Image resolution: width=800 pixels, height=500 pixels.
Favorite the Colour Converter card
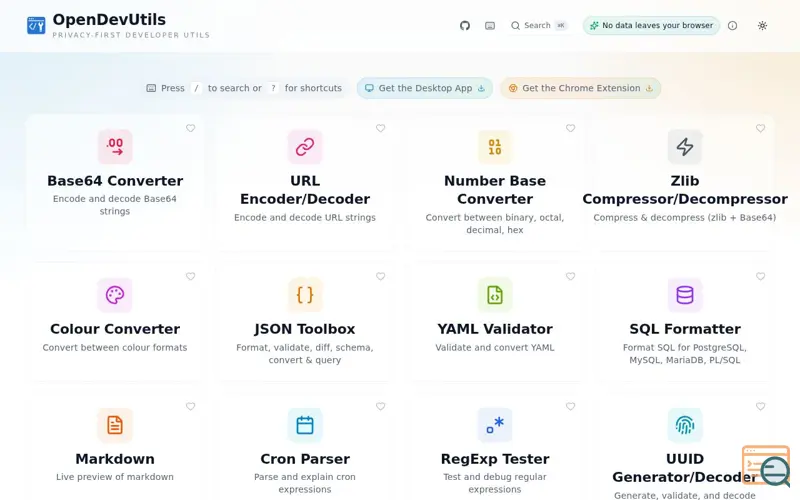[x=190, y=276]
